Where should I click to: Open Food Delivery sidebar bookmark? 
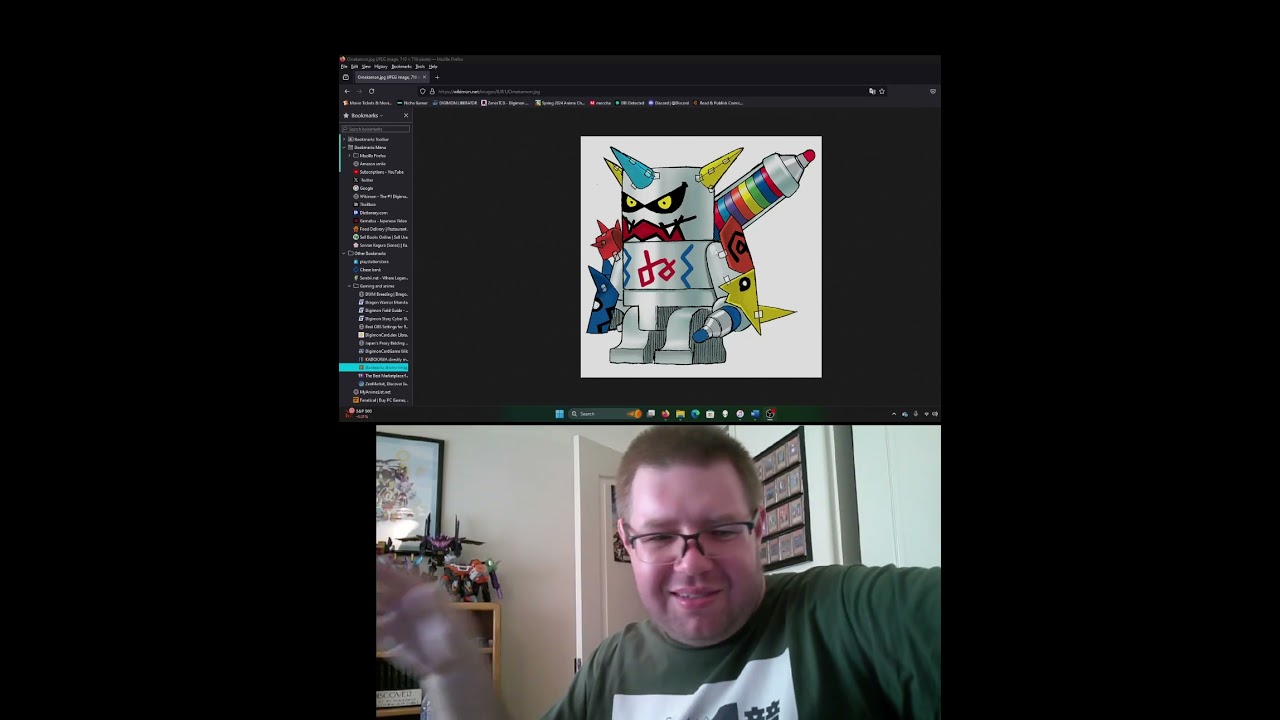click(380, 229)
